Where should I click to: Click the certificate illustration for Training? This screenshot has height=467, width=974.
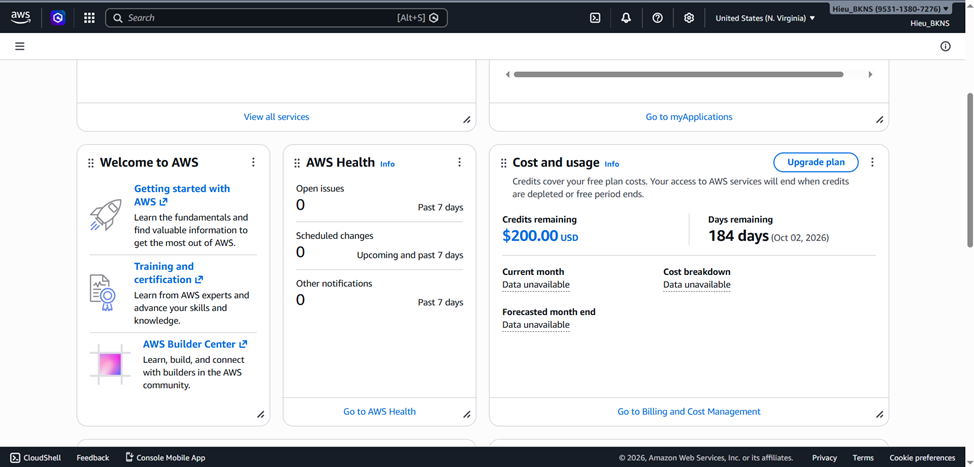click(103, 292)
